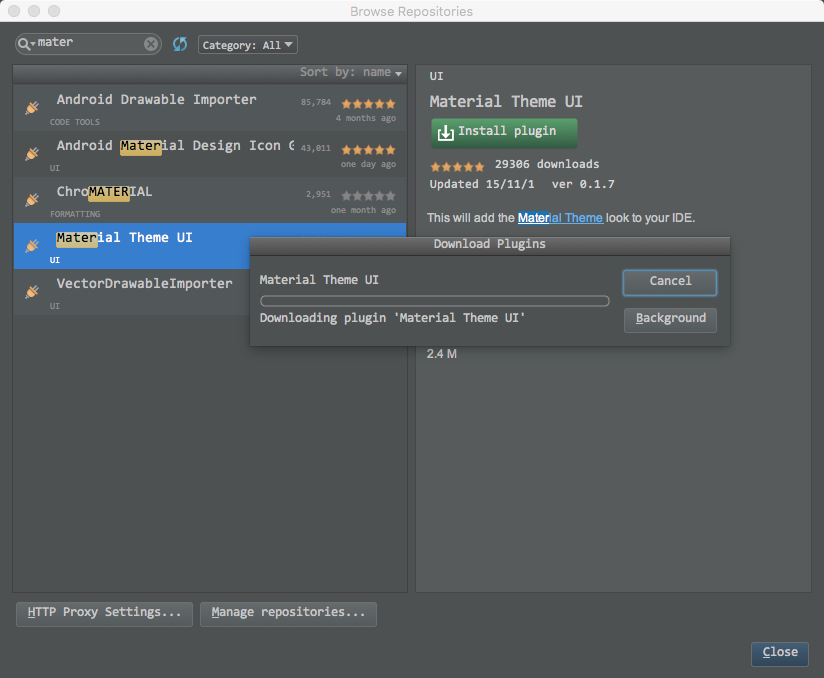Click the window's red close button

click(x=14, y=11)
